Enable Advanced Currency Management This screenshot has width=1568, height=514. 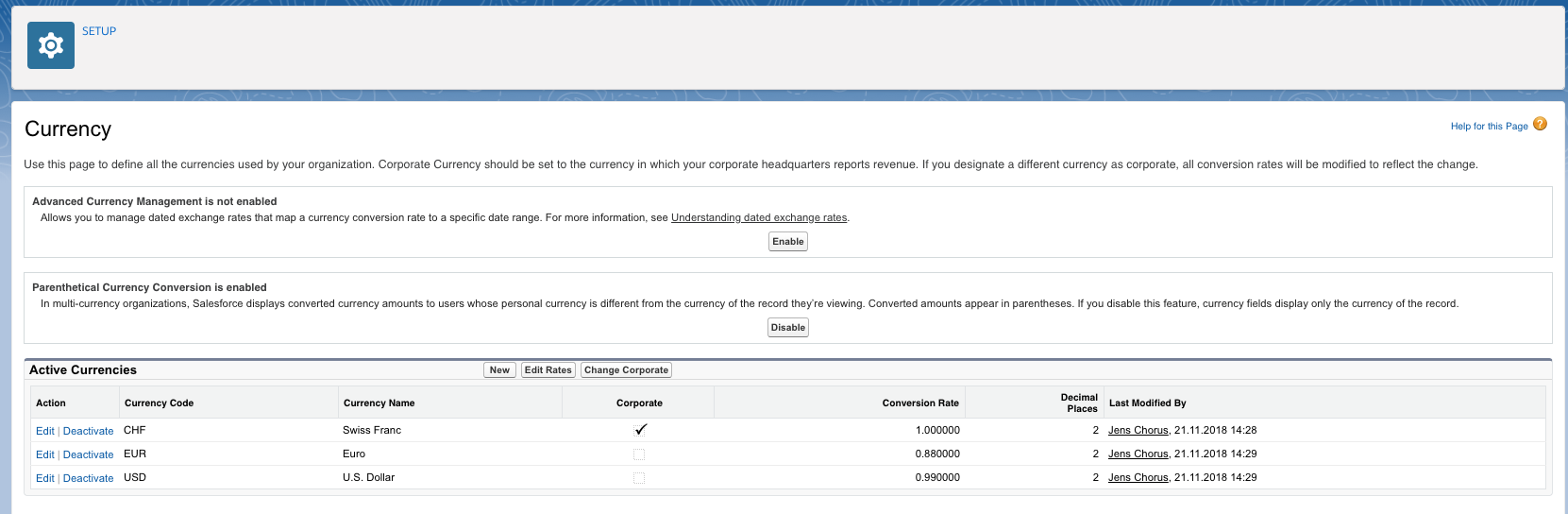click(788, 241)
